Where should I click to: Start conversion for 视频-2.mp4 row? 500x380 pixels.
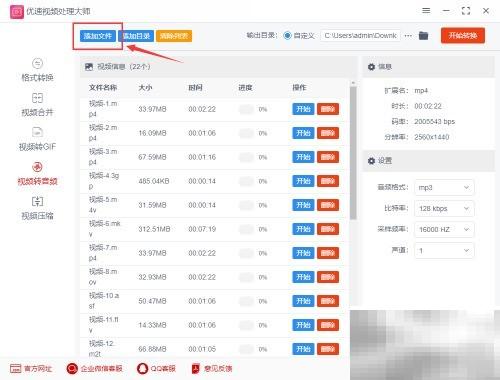(303, 133)
